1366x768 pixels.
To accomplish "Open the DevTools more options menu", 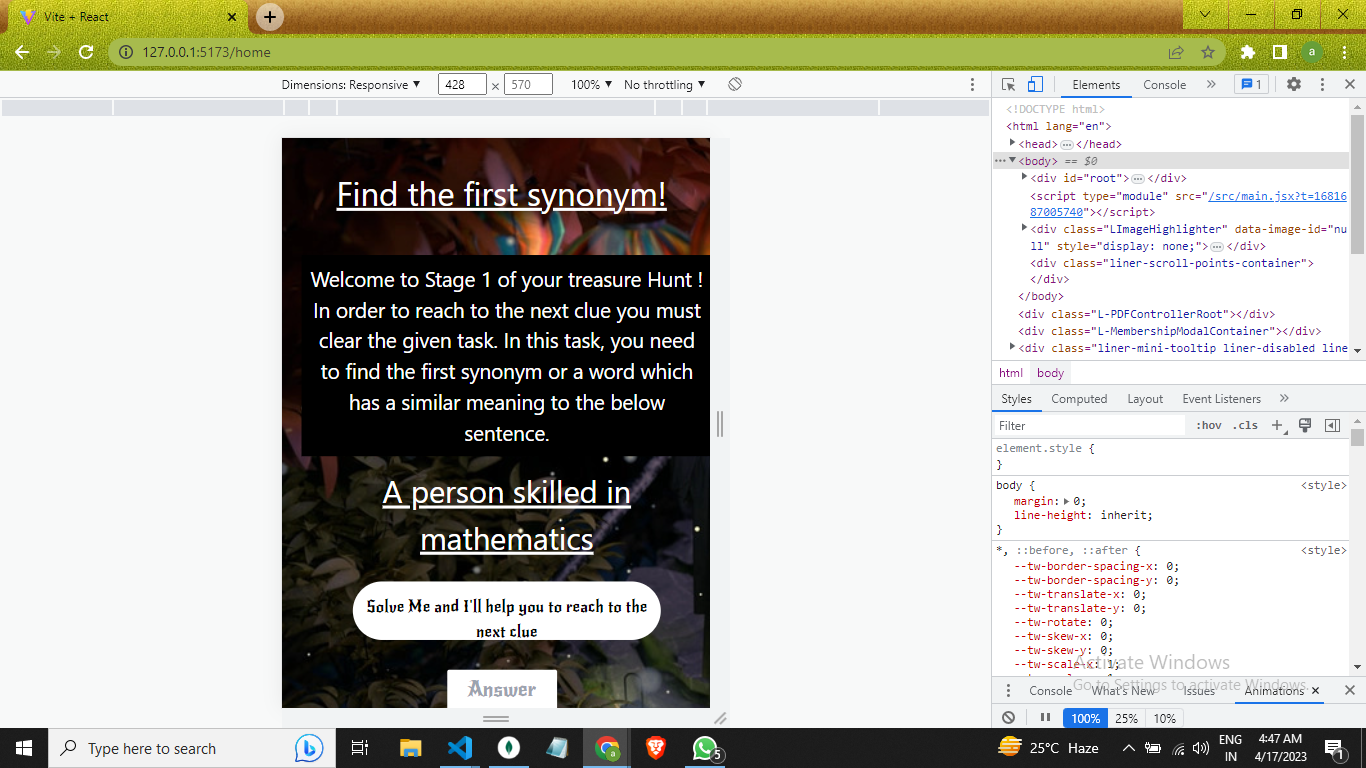I will coord(1322,84).
